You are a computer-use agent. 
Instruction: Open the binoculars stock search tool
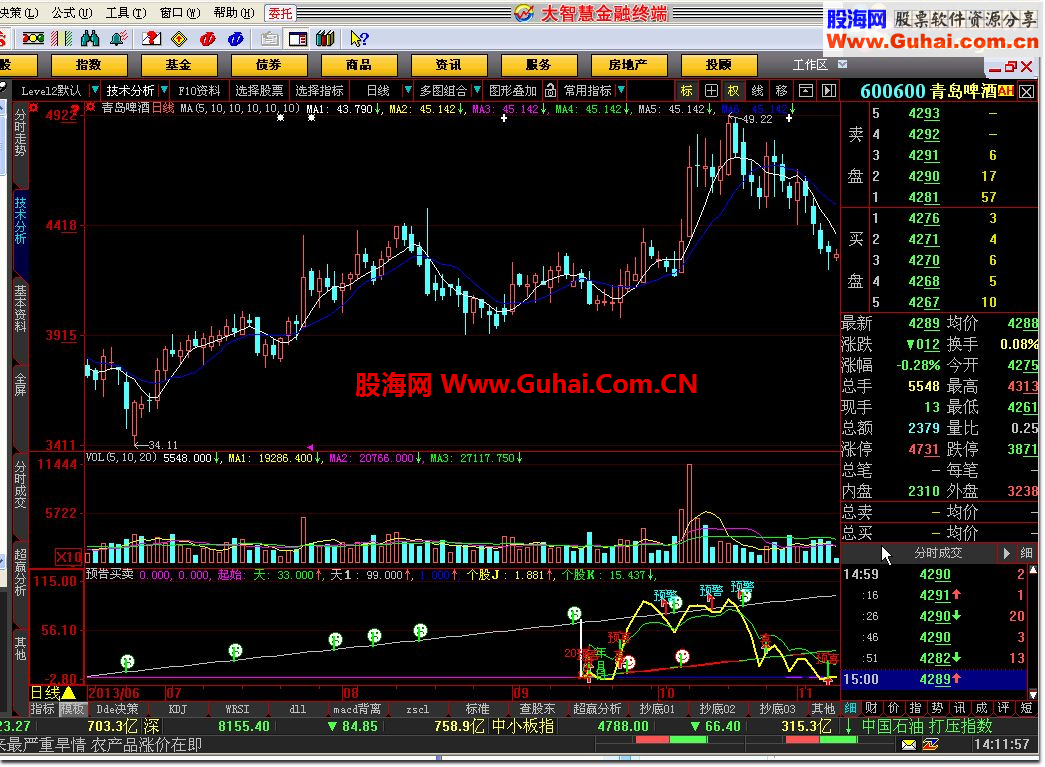pos(90,37)
